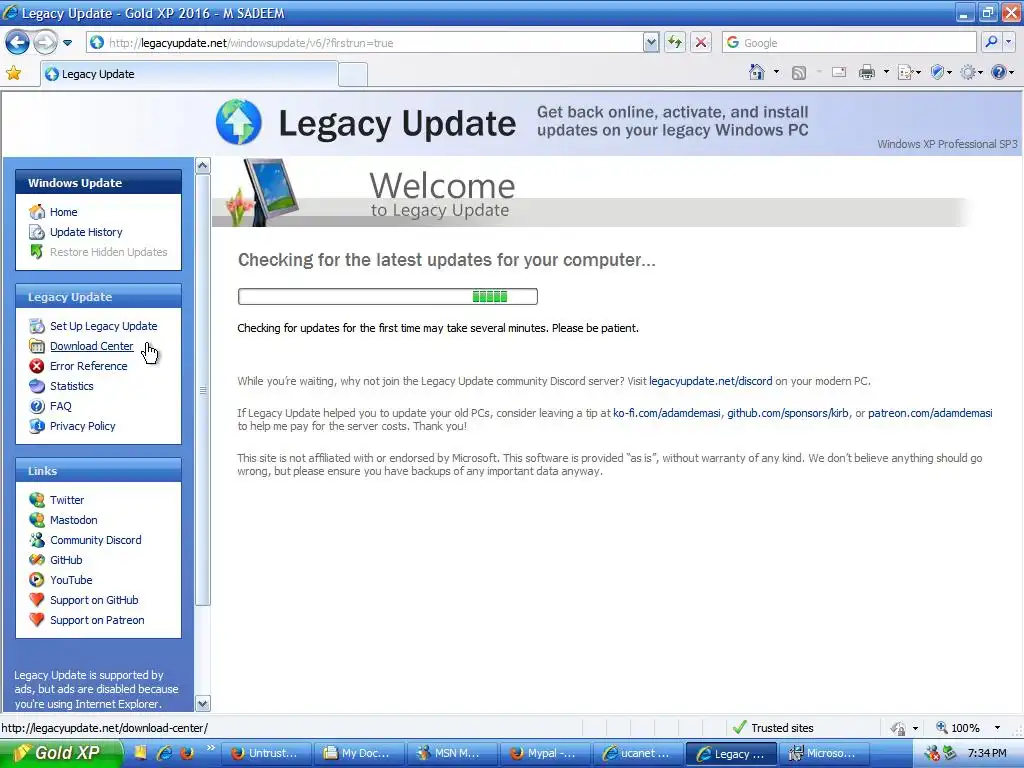Open the Mastodon link in Links

coord(73,520)
